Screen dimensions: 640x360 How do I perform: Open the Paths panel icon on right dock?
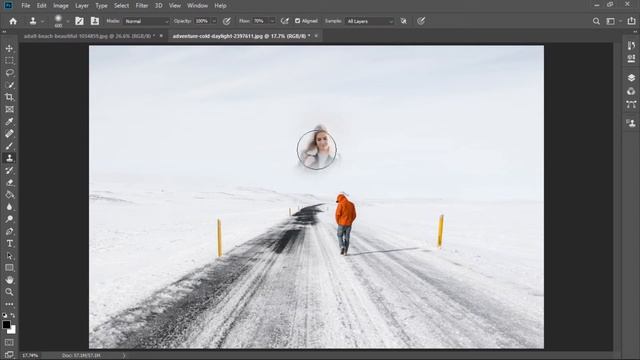(631, 104)
